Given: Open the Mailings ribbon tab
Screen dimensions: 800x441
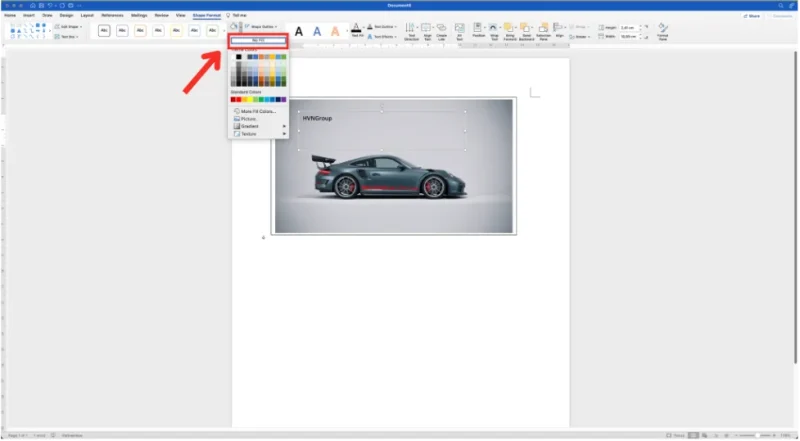Looking at the screenshot, I should pos(139,15).
